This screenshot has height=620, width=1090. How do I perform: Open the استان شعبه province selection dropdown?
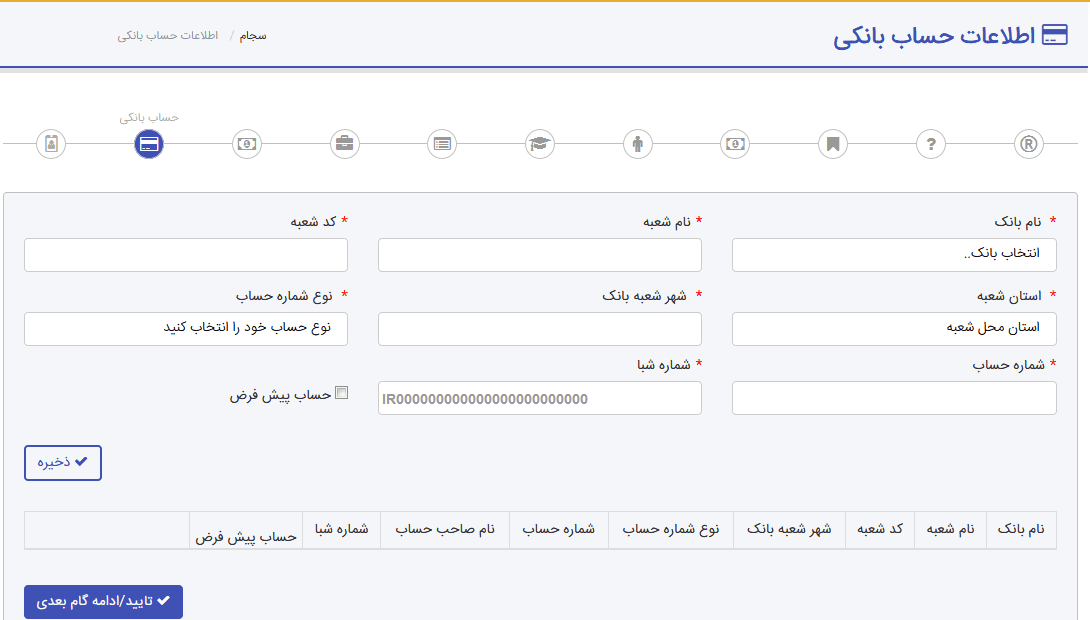pos(893,329)
